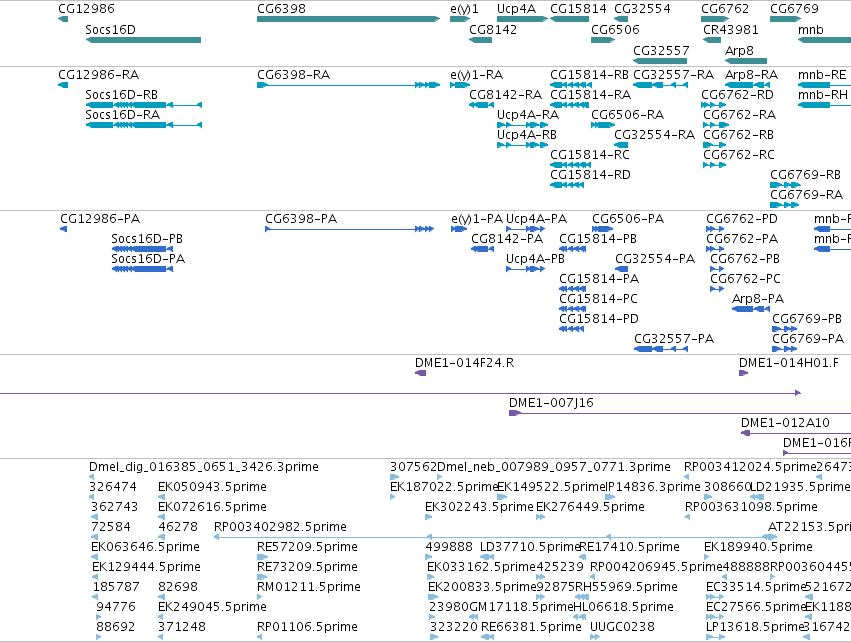Select EST EK063646.5prime
The height and width of the screenshot is (642, 851).
click(94, 557)
